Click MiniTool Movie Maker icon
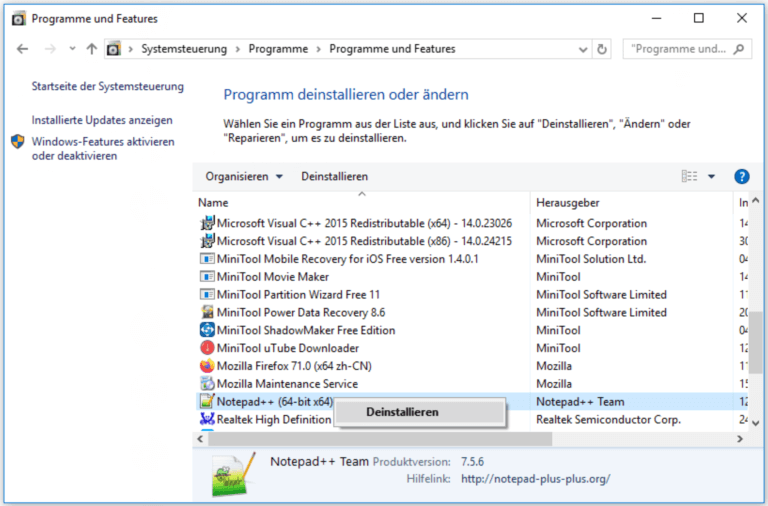 pyautogui.click(x=207, y=277)
